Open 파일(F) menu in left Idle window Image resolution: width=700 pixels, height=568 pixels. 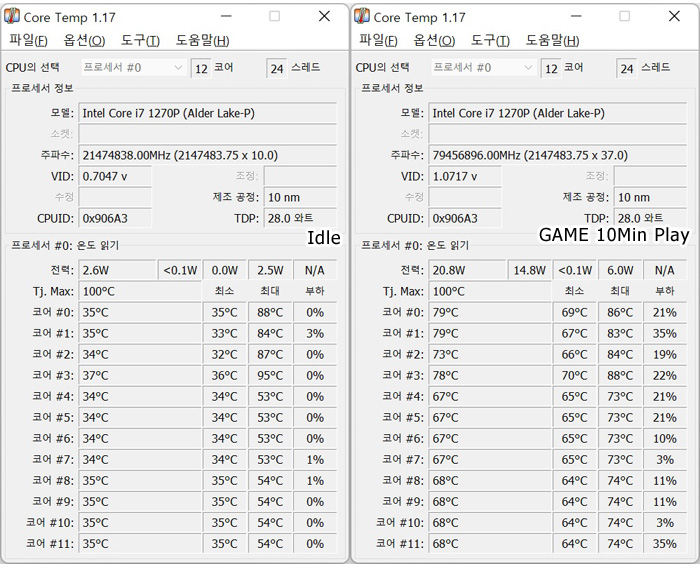28,40
